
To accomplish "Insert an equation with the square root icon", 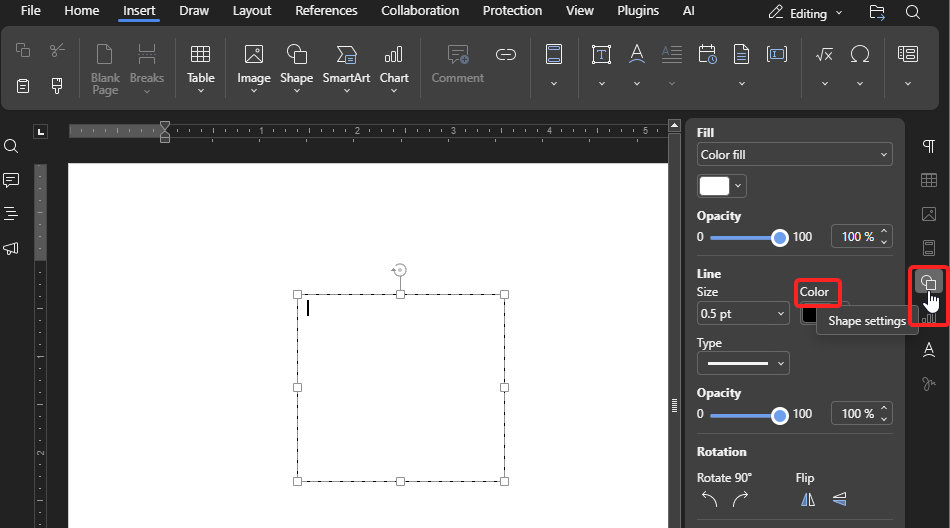I will click(824, 54).
